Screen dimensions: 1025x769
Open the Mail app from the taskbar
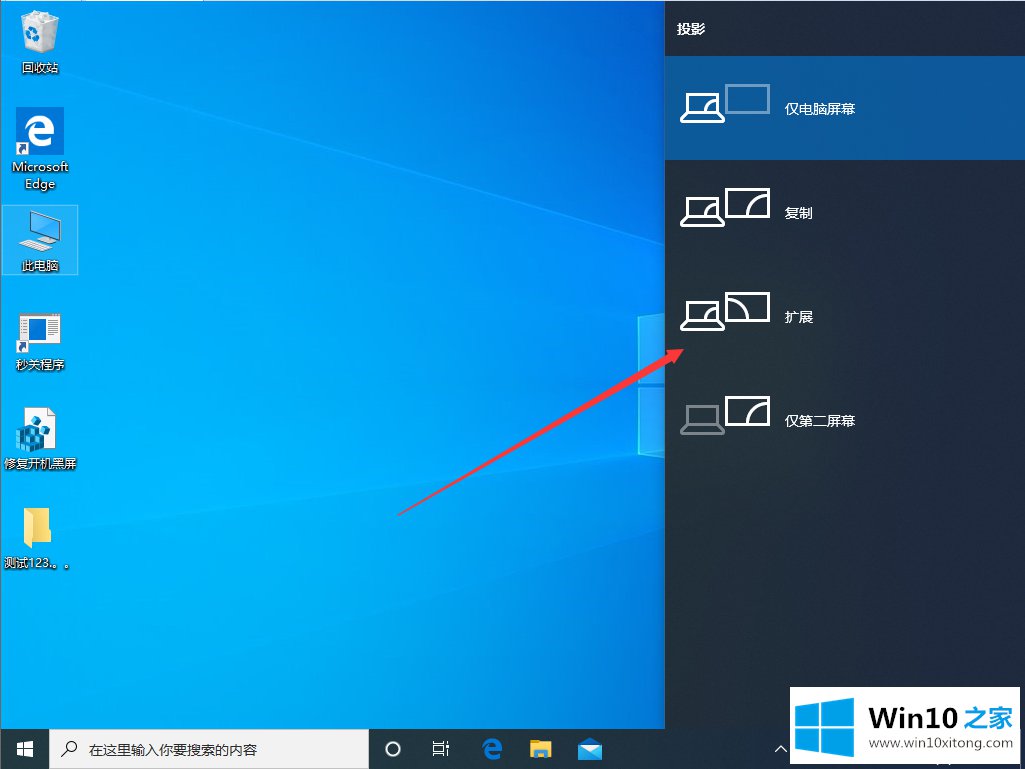tap(590, 749)
